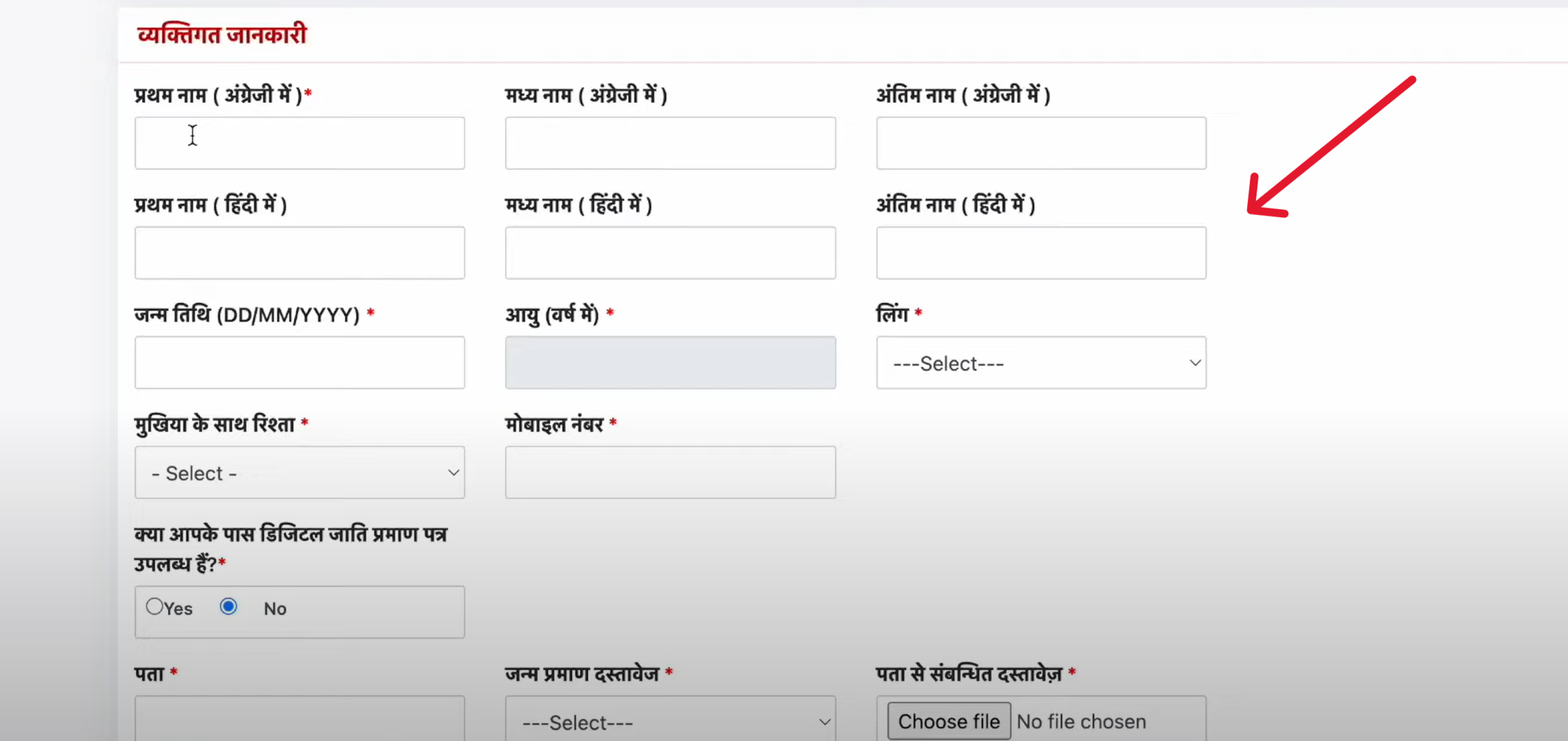Select the No radio button for digital caste certificate
Image resolution: width=1568 pixels, height=741 pixels.
click(x=228, y=606)
